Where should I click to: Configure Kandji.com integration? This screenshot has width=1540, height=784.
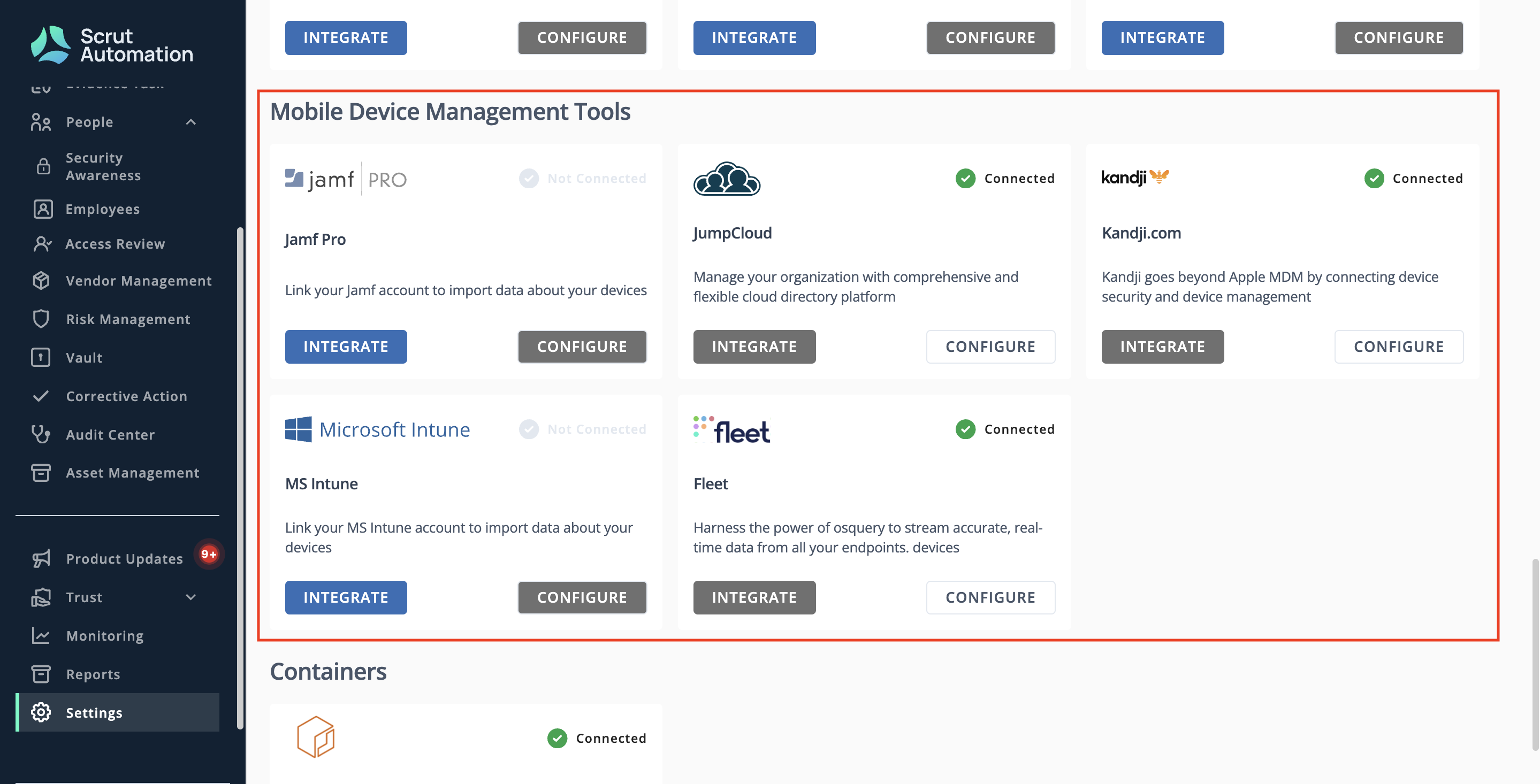tap(1398, 347)
